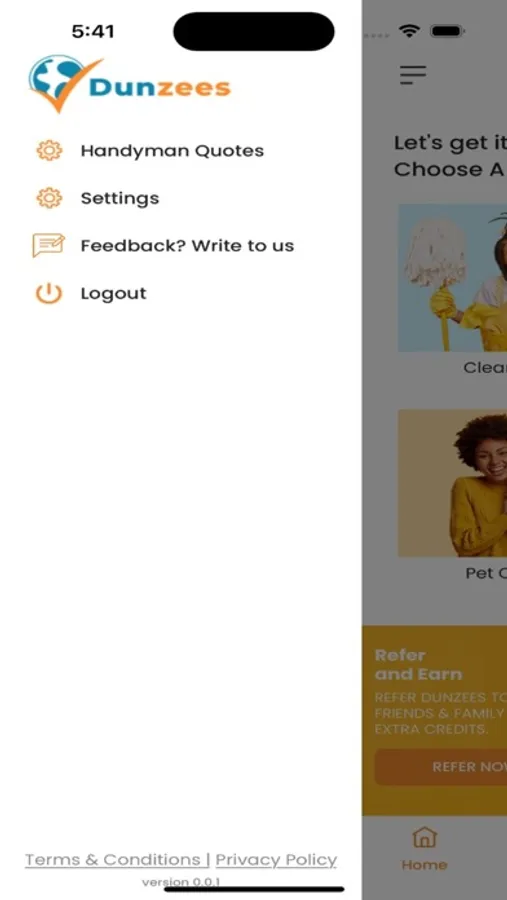This screenshot has height=900, width=507.
Task: Open the Terms & Conditions link
Action: click(x=113, y=860)
